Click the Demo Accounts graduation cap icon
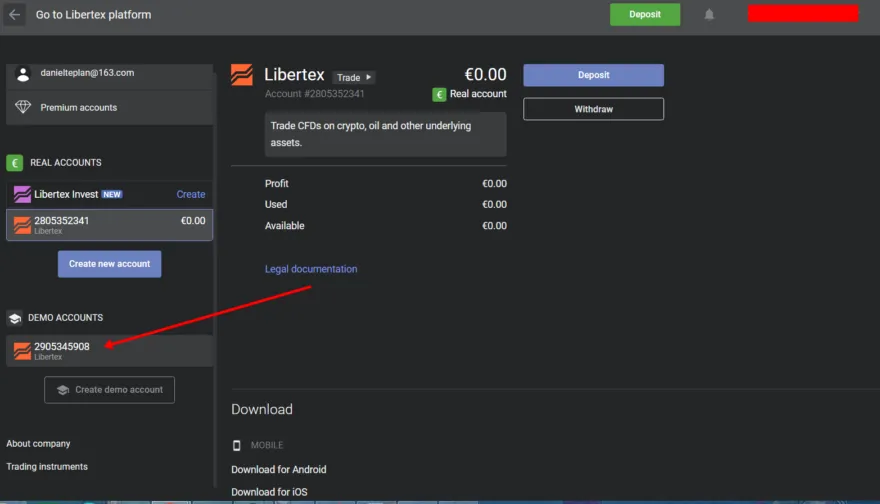880x504 pixels. (15, 318)
